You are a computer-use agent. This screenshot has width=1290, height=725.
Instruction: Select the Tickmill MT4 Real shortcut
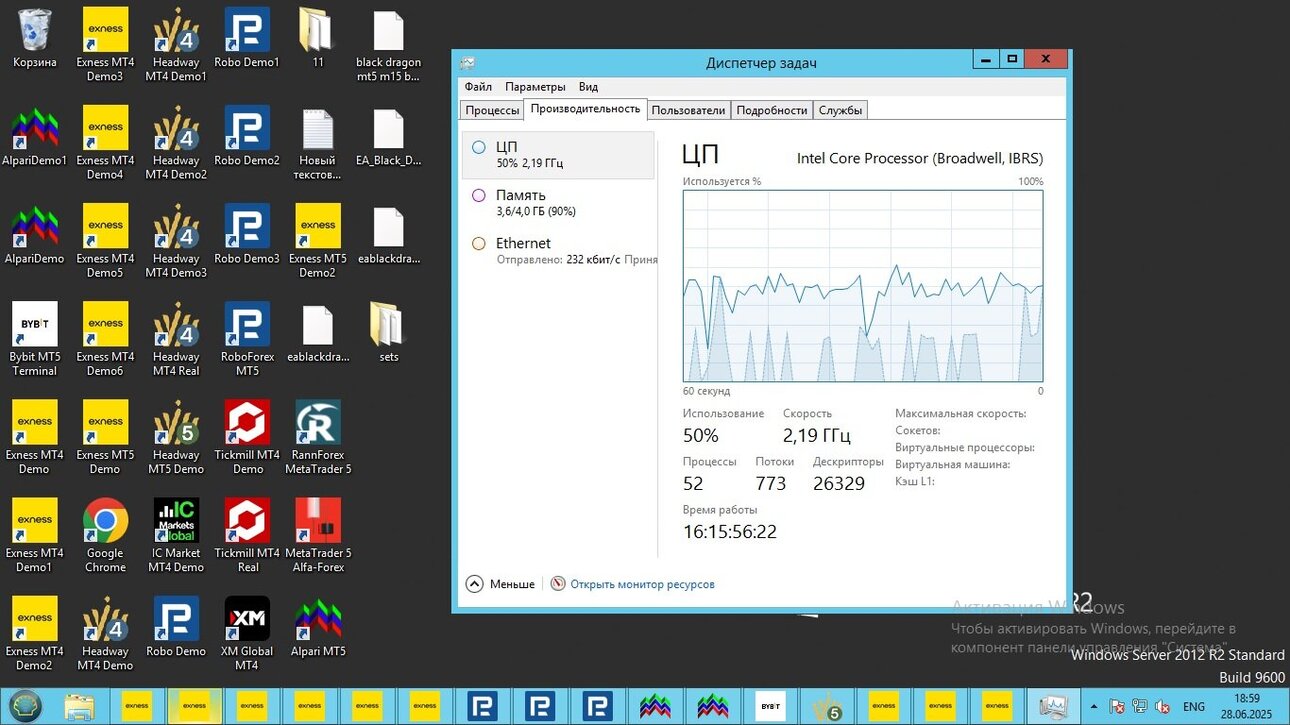point(247,535)
